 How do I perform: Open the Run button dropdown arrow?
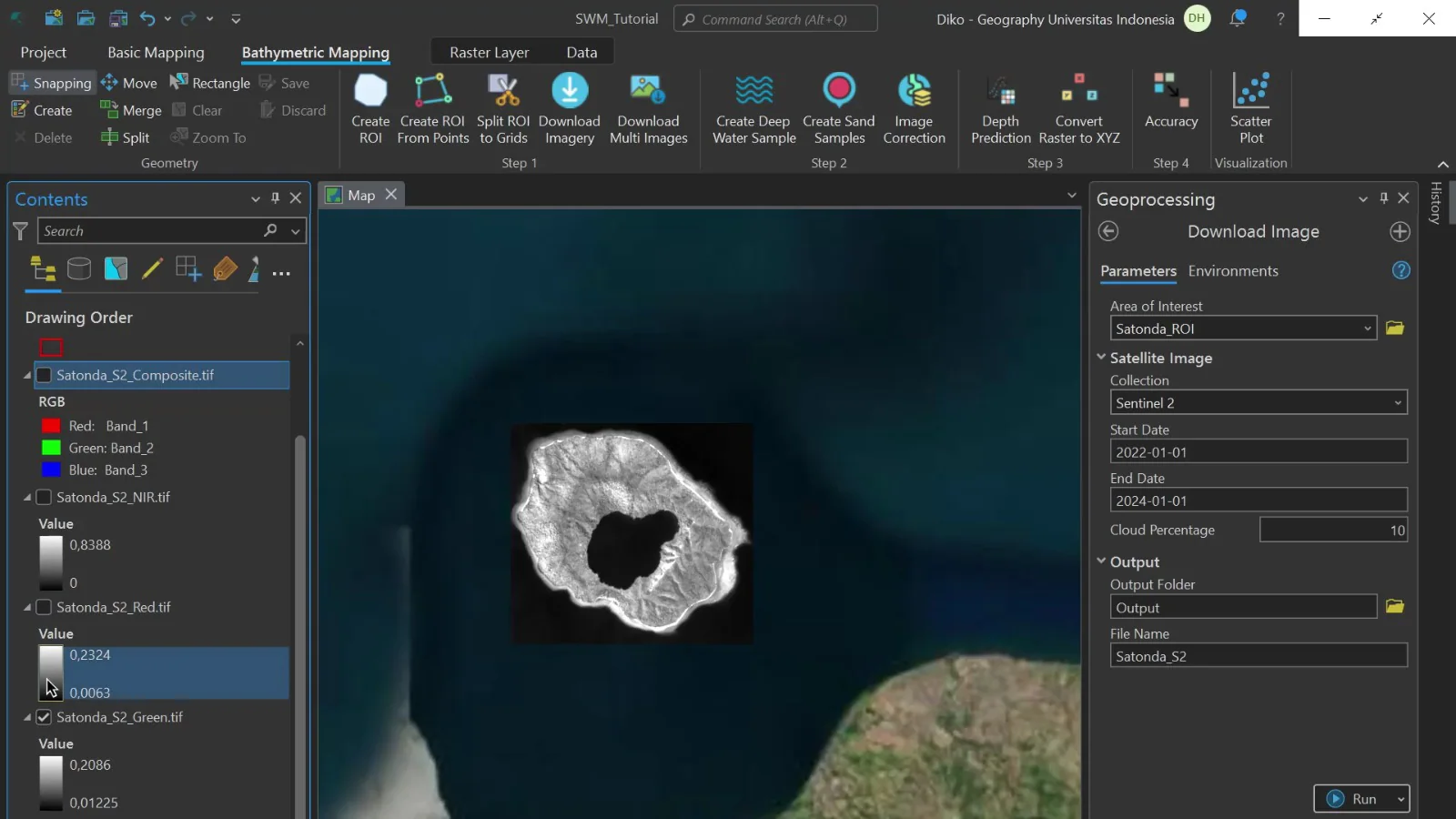click(x=1400, y=799)
